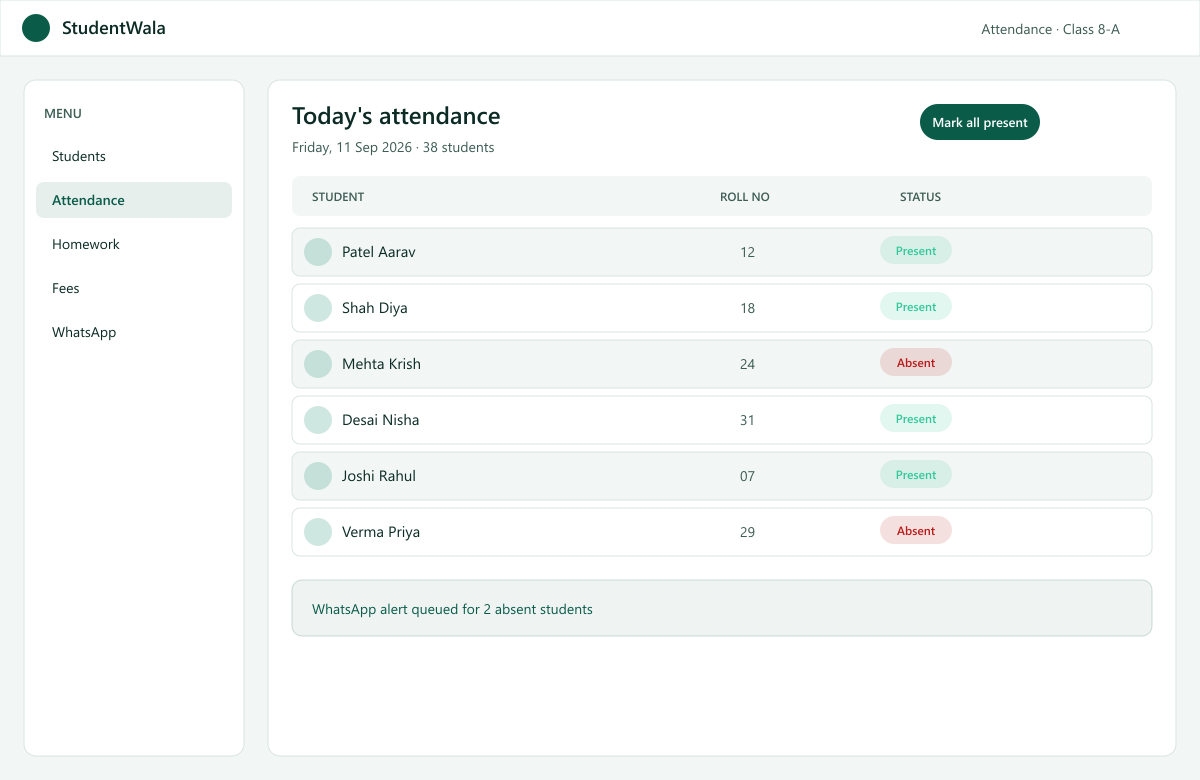The image size is (1200, 780).
Task: Click Verma Priya's avatar circle
Action: click(318, 532)
